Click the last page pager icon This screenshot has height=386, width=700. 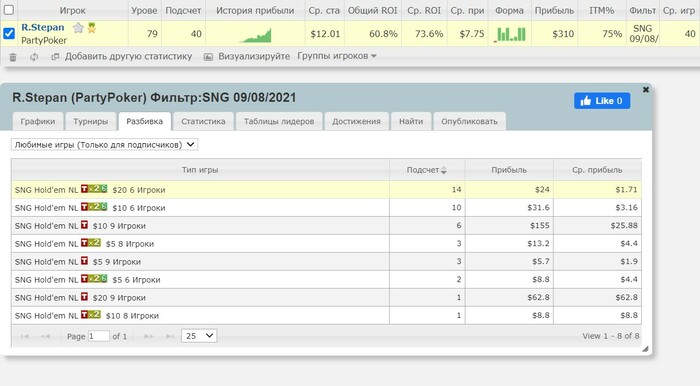[x=170, y=336]
